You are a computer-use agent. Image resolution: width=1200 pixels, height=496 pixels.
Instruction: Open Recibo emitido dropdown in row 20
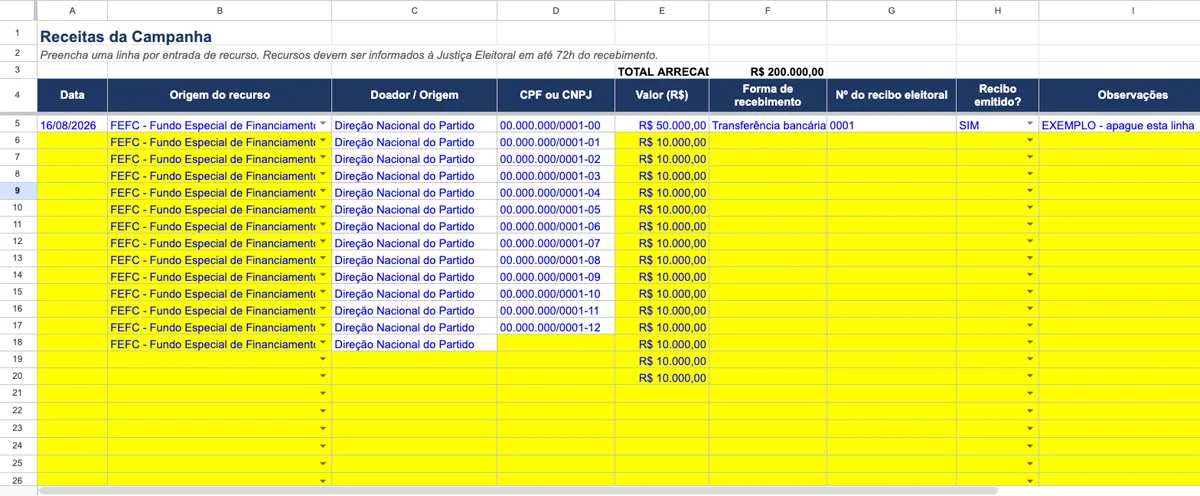(x=1030, y=377)
